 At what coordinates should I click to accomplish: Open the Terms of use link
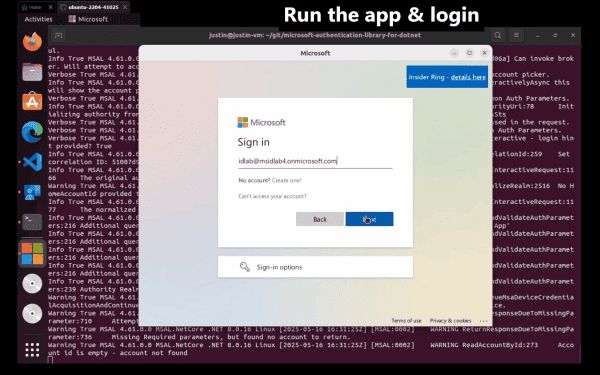pyautogui.click(x=406, y=321)
